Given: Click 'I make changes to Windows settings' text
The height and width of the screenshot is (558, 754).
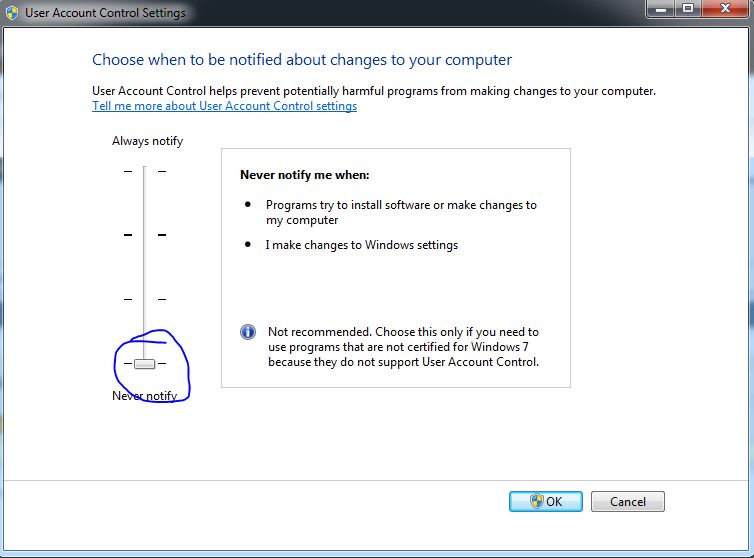Looking at the screenshot, I should [362, 245].
